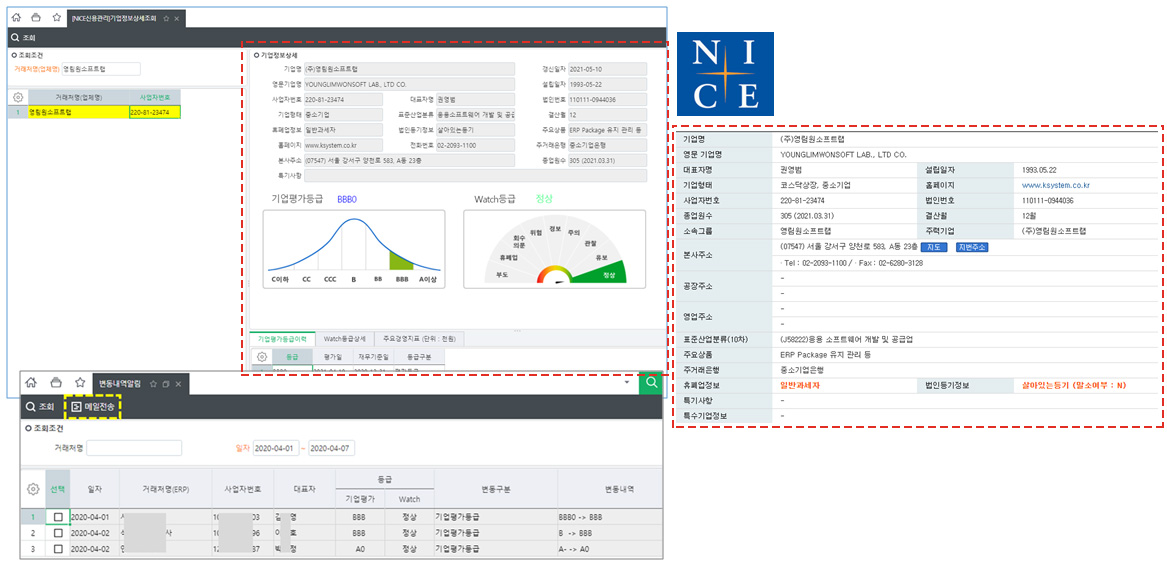Viewport: 1167px width, 568px height.
Task: Open the www.ksystem.co.kr link in the NICE panel
Action: coord(1056,185)
